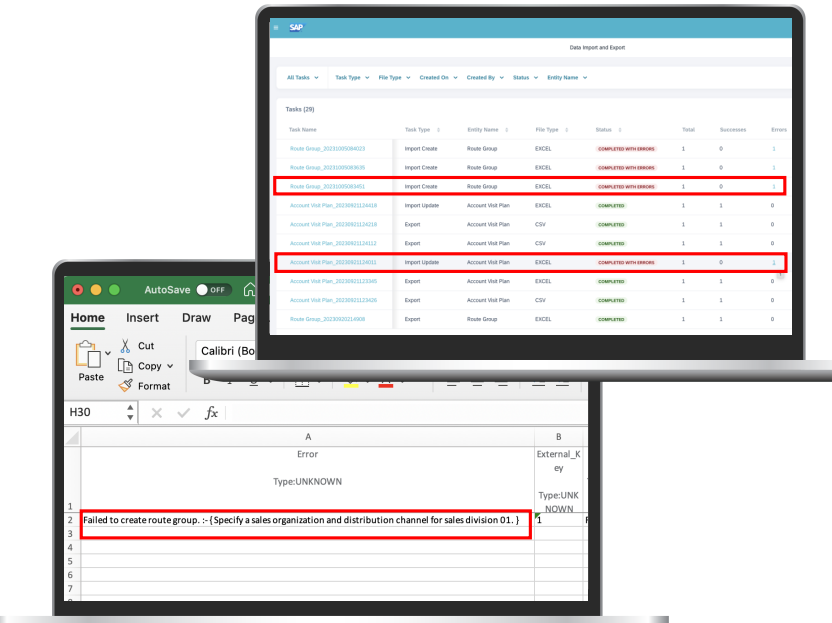
Task: Open the Task Type filter dropdown
Action: click(352, 77)
